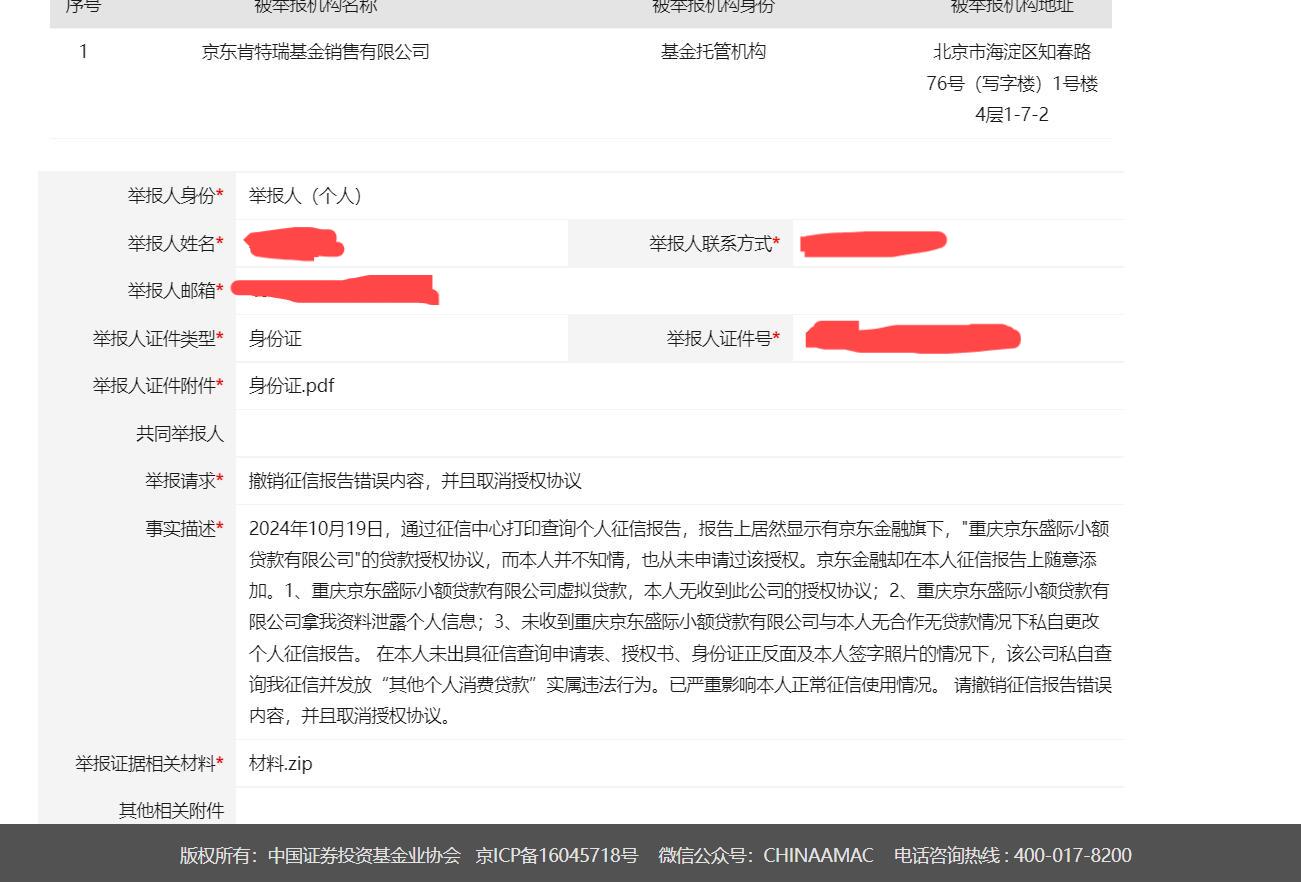Viewport: 1301px width, 882px height.
Task: Click the 举报证据相关材料 label
Action: [x=149, y=764]
